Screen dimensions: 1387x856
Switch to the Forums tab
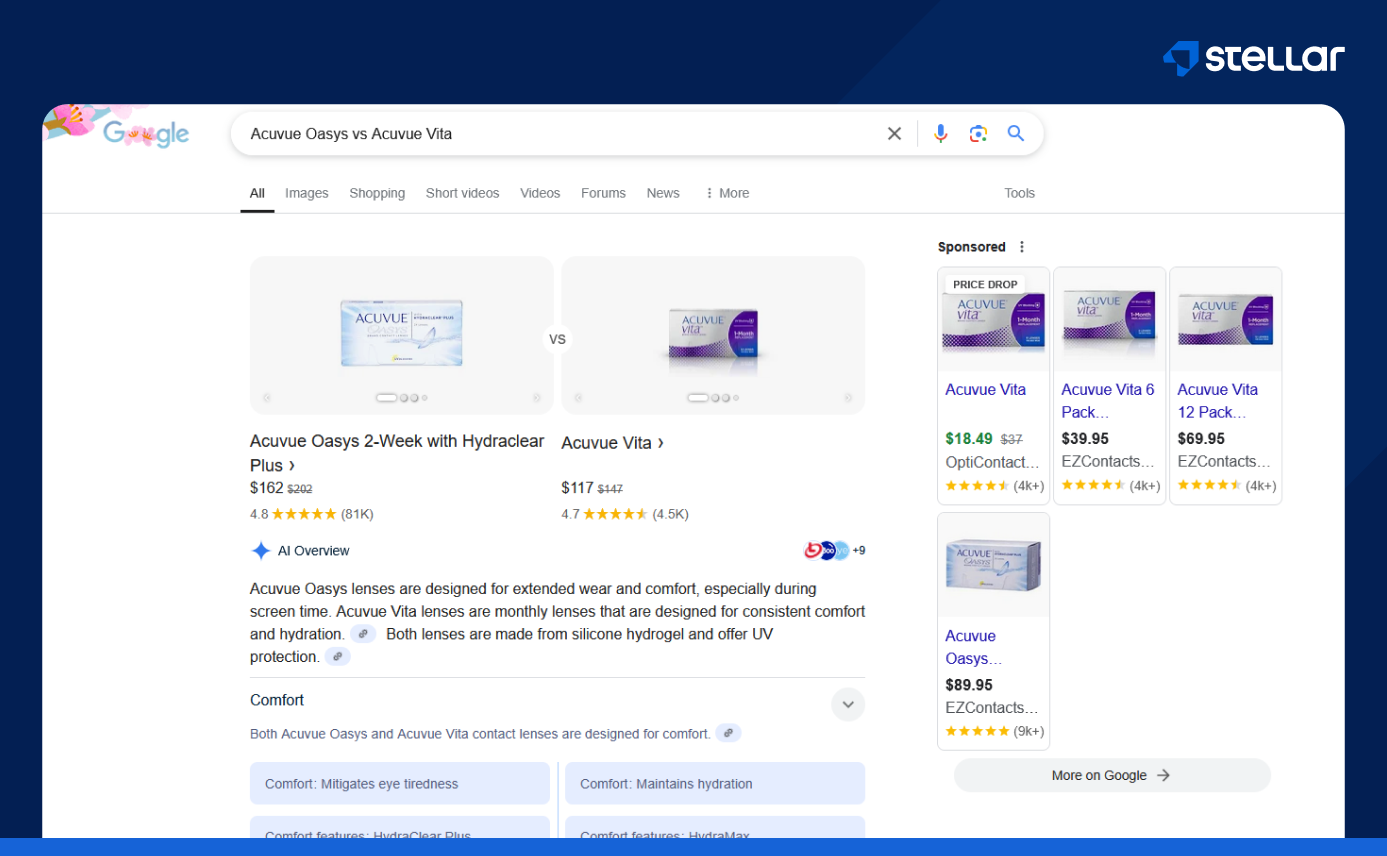(603, 193)
